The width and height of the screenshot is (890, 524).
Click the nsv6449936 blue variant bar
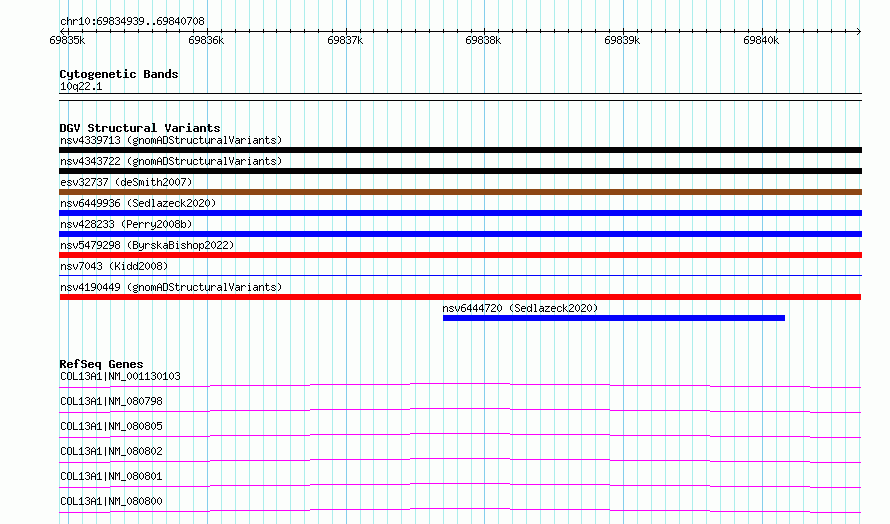[x=460, y=213]
